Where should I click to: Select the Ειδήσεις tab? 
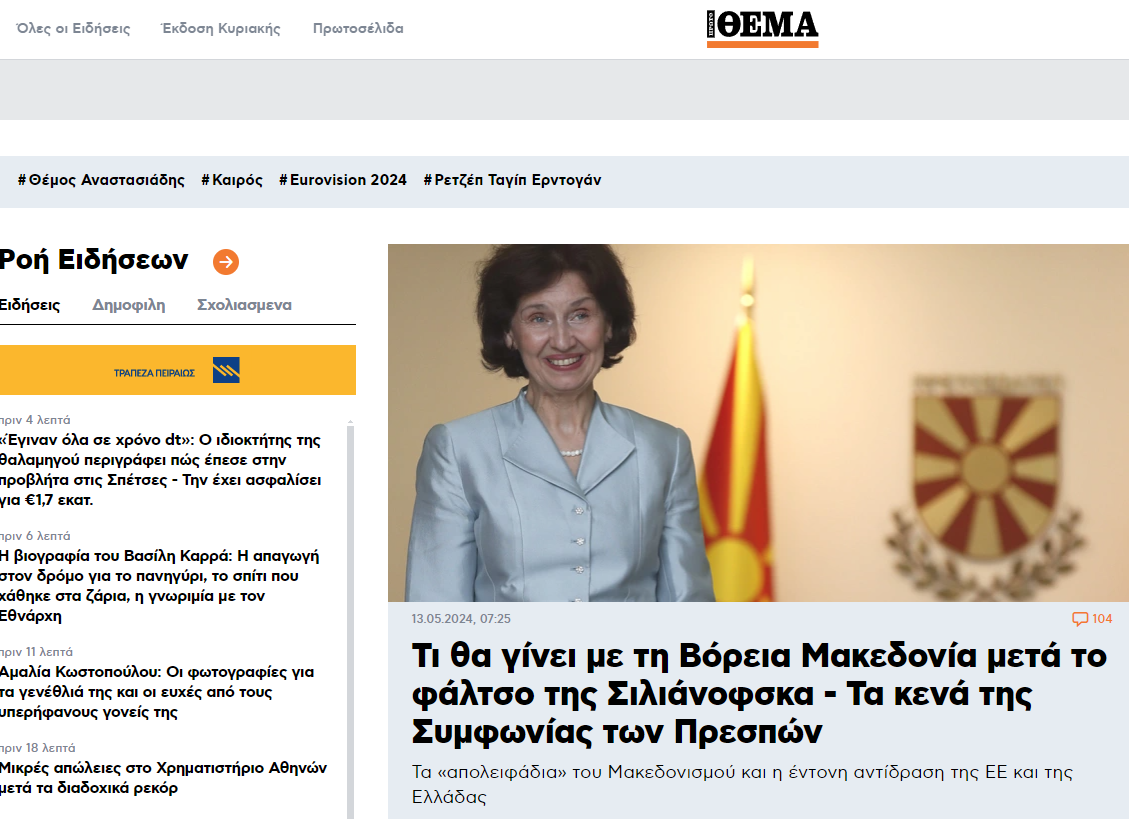click(30, 305)
